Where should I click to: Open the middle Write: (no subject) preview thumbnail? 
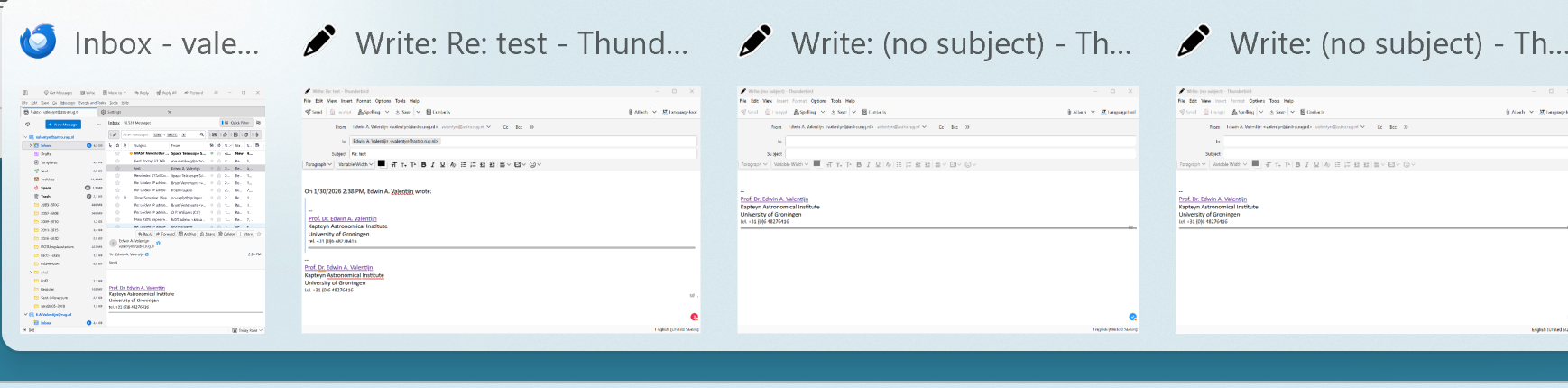pyautogui.click(x=938, y=210)
